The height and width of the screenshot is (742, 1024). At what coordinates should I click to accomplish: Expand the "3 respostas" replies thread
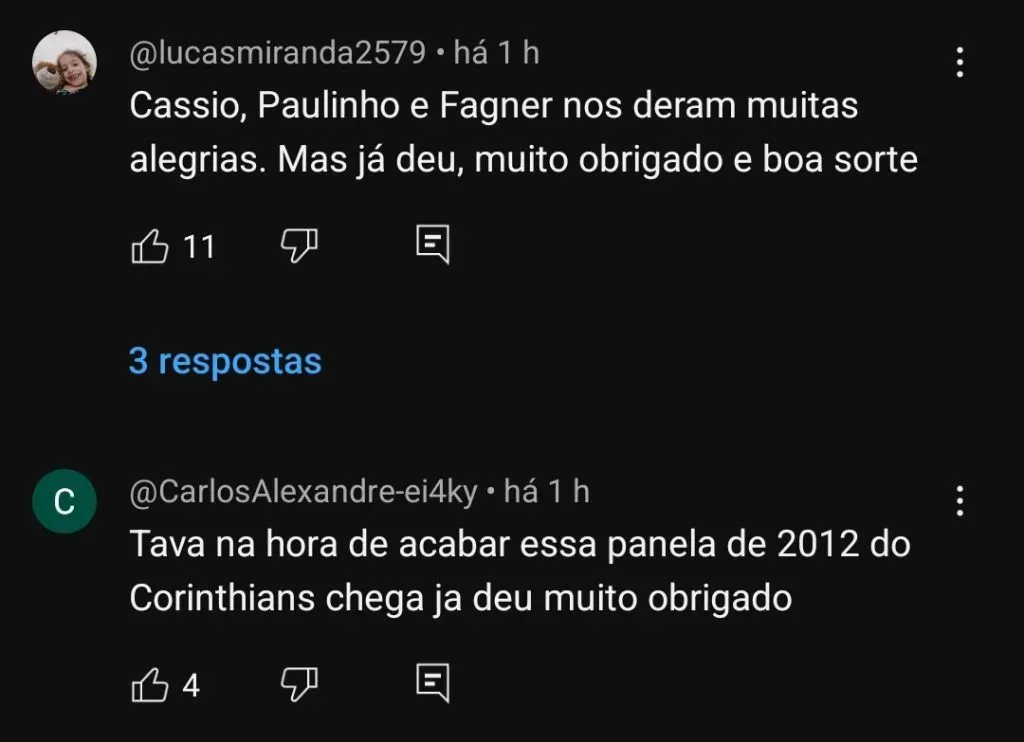225,361
